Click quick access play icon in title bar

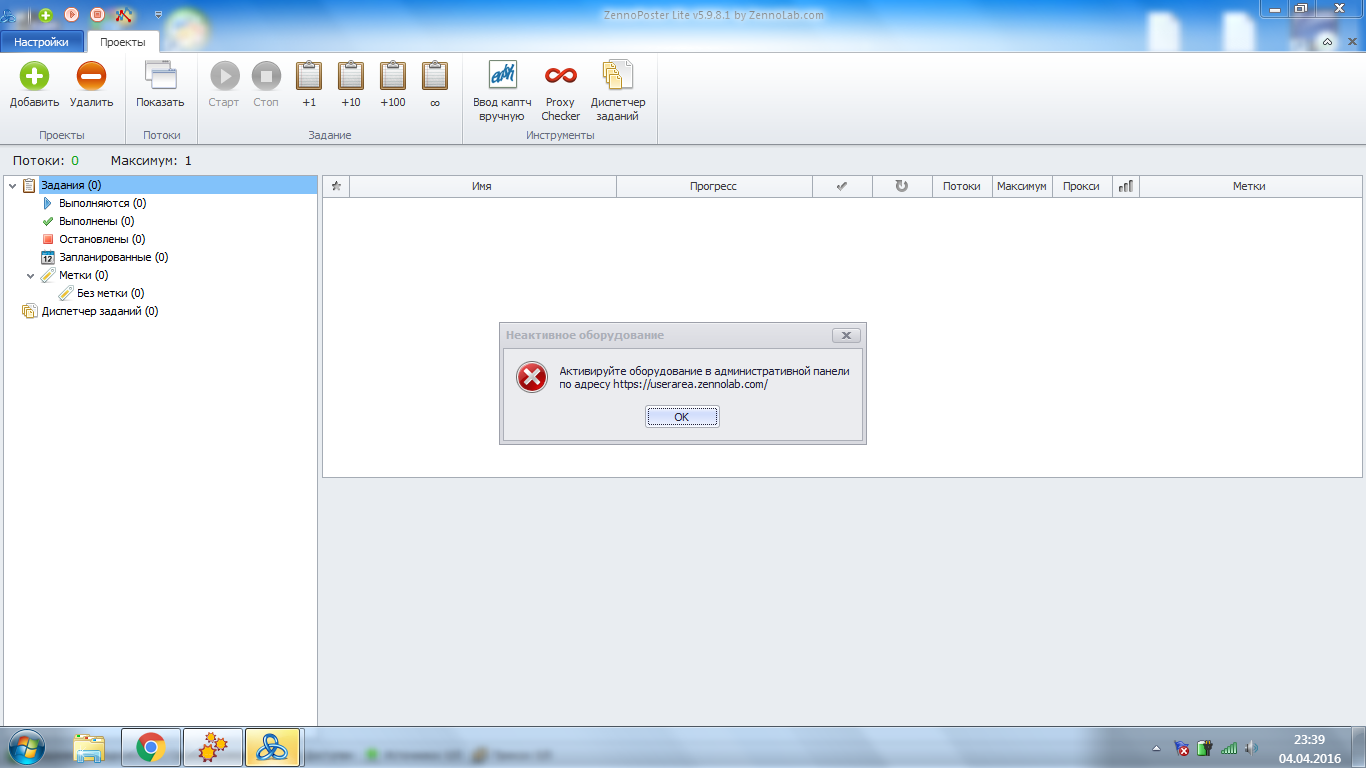point(71,15)
